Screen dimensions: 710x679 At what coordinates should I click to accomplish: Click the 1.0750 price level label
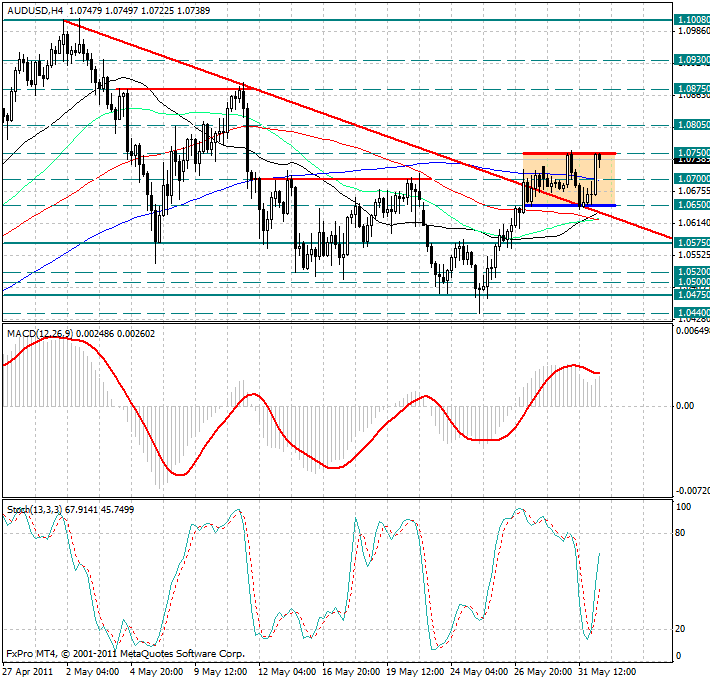692,153
